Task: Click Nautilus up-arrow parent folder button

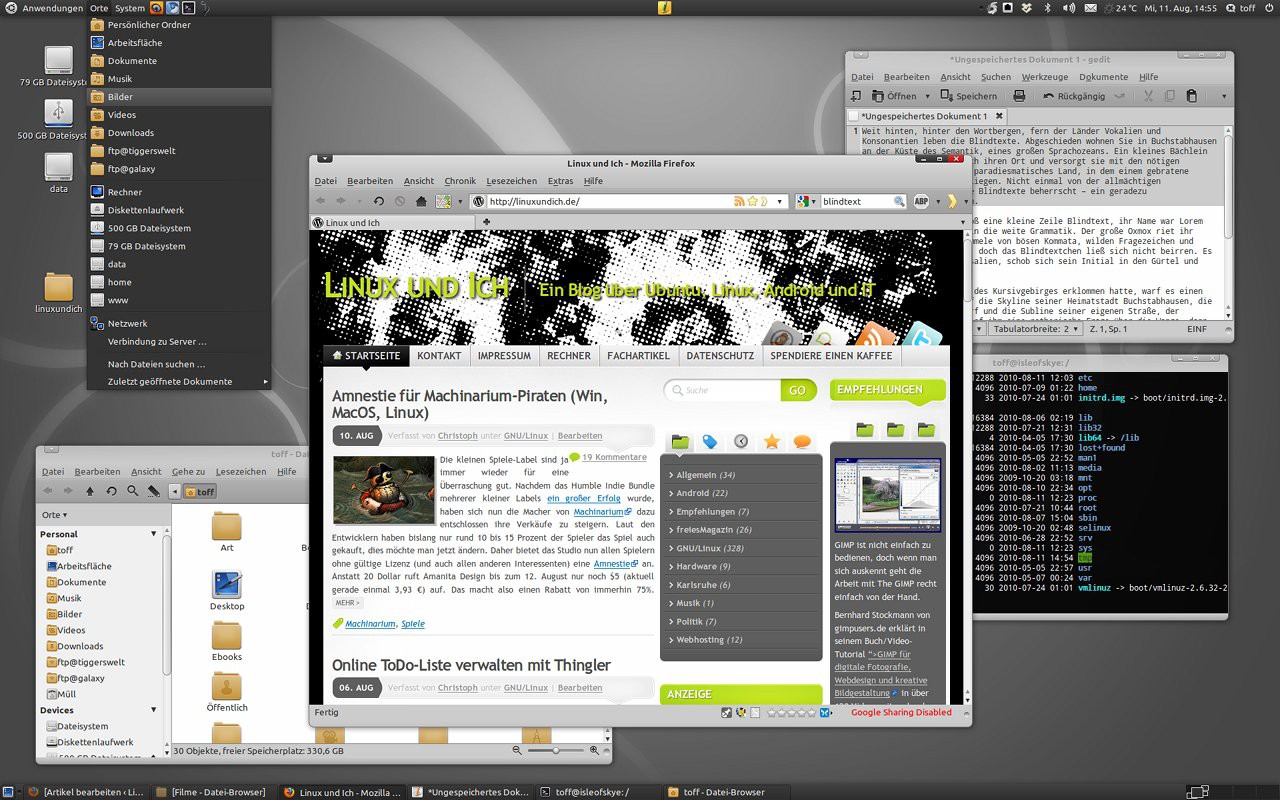Action: click(x=90, y=491)
